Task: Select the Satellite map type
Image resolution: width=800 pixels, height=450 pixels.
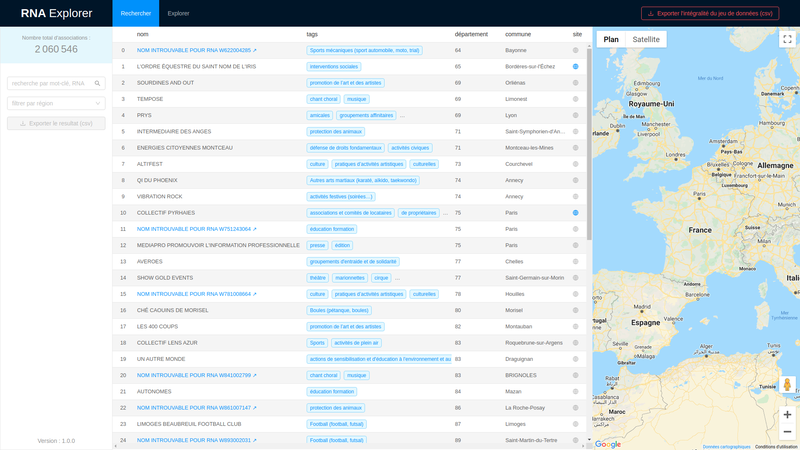Action: 646,39
